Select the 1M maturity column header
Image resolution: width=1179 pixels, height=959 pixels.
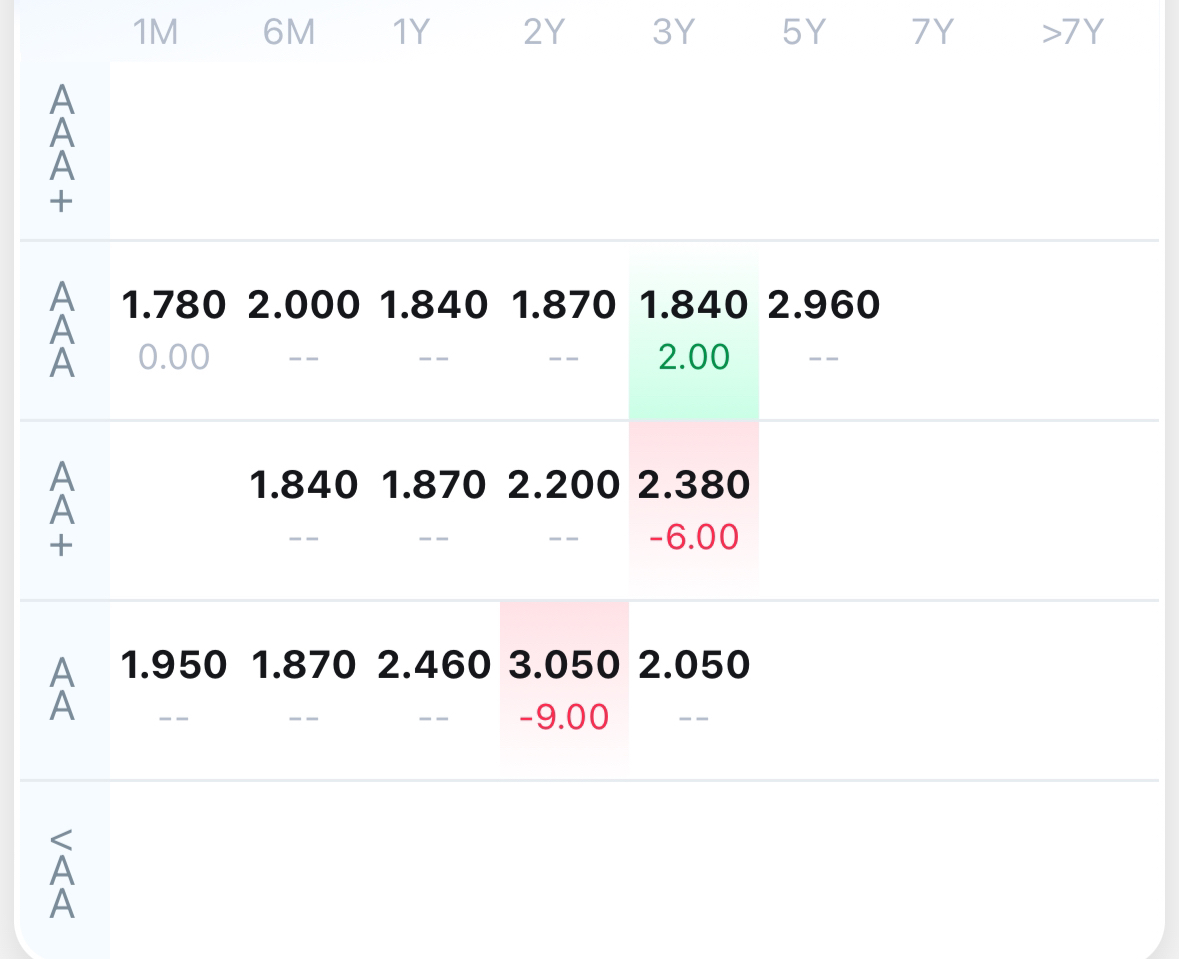[155, 33]
